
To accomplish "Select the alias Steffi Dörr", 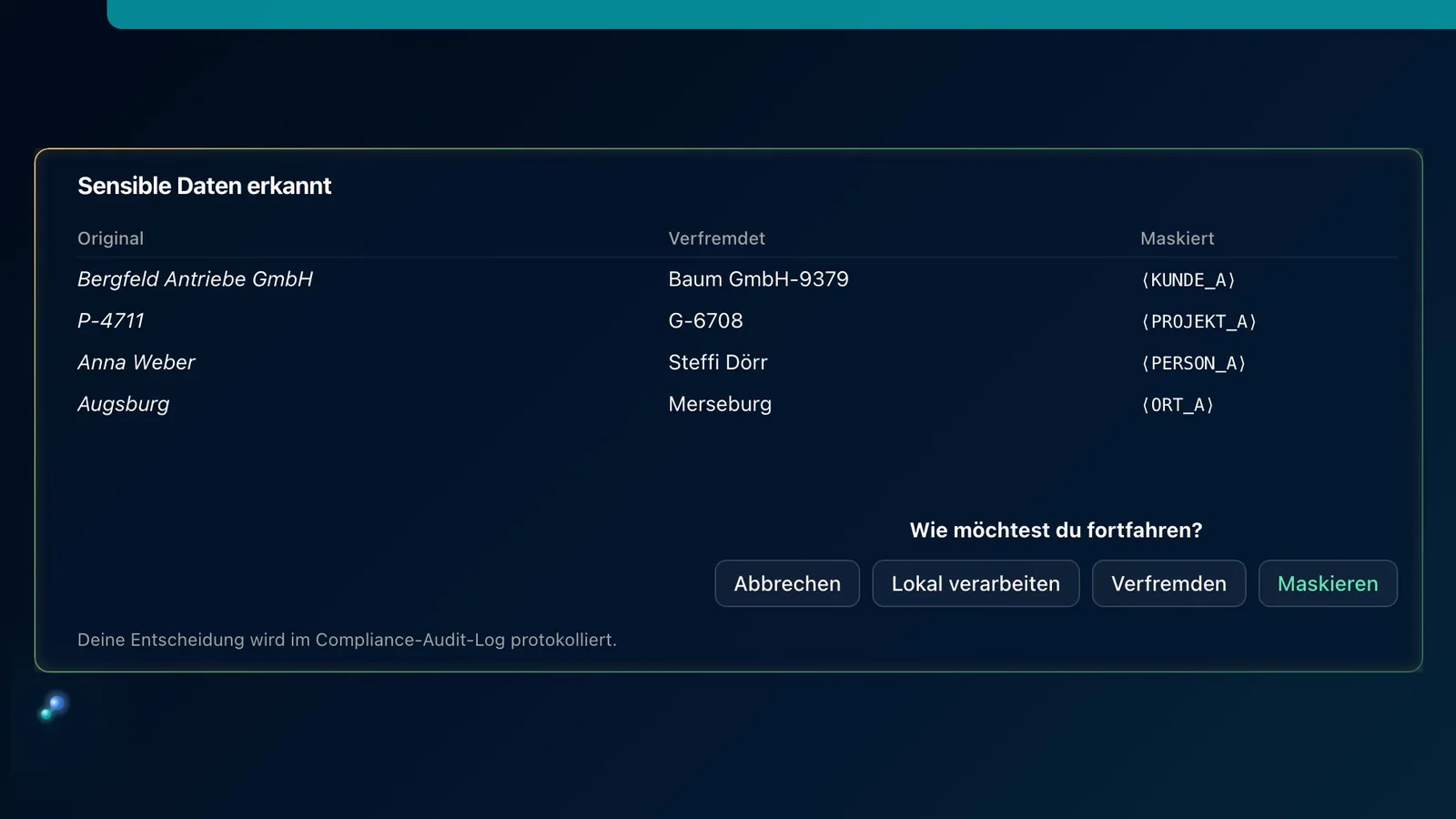I will 718,362.
